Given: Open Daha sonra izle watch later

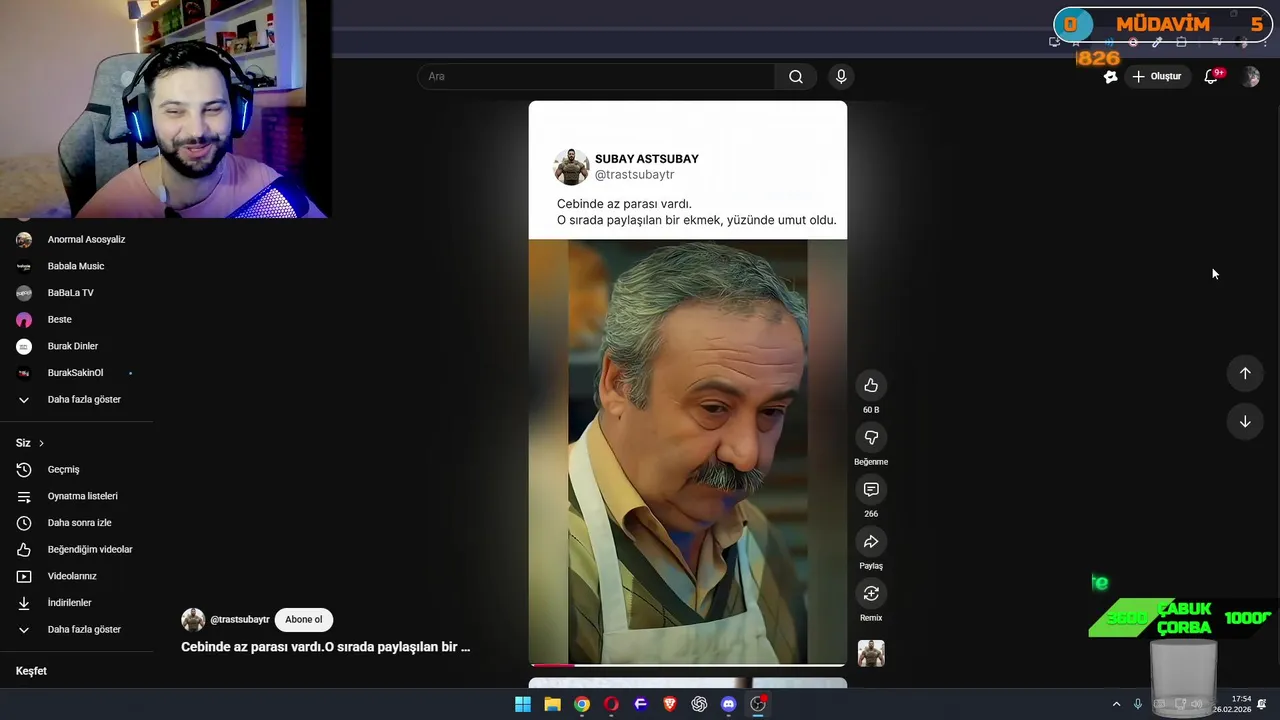Looking at the screenshot, I should pos(77,523).
